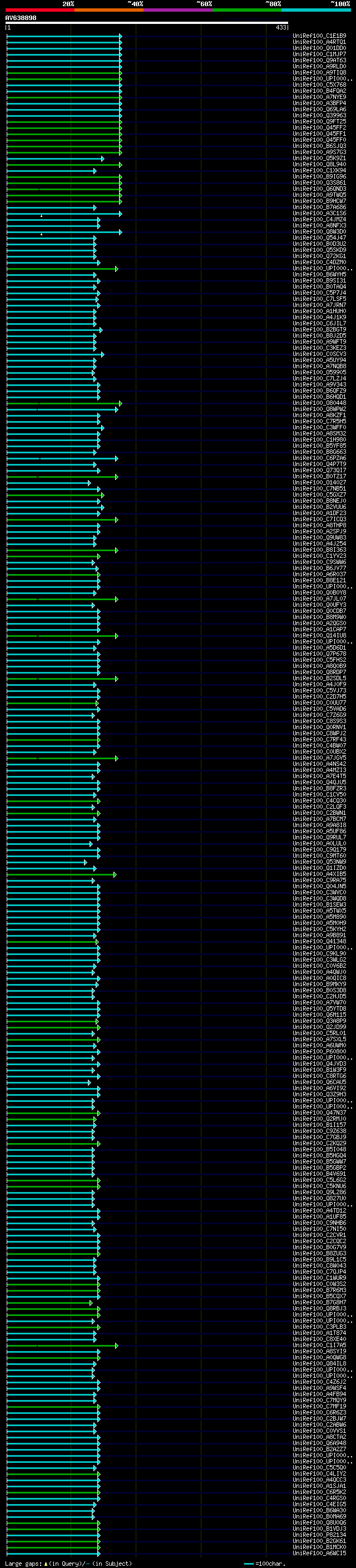The width and height of the screenshot is (356, 1568).
Task: Open hit UniRef100_A9RLD0
Action: coord(319,66)
